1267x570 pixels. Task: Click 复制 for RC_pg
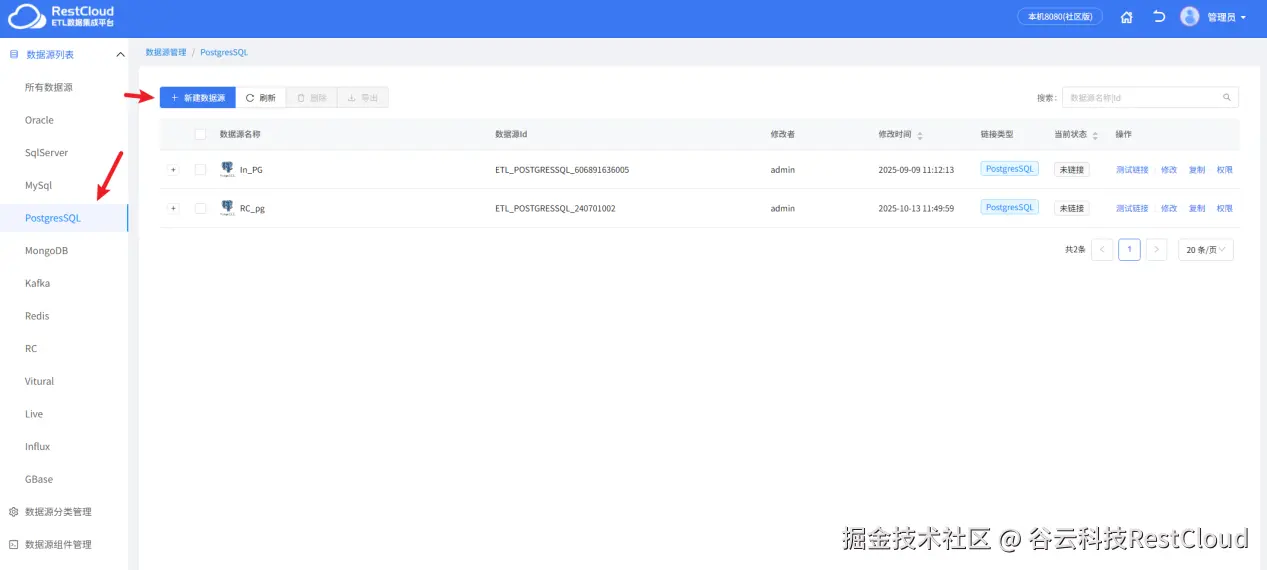click(1197, 208)
